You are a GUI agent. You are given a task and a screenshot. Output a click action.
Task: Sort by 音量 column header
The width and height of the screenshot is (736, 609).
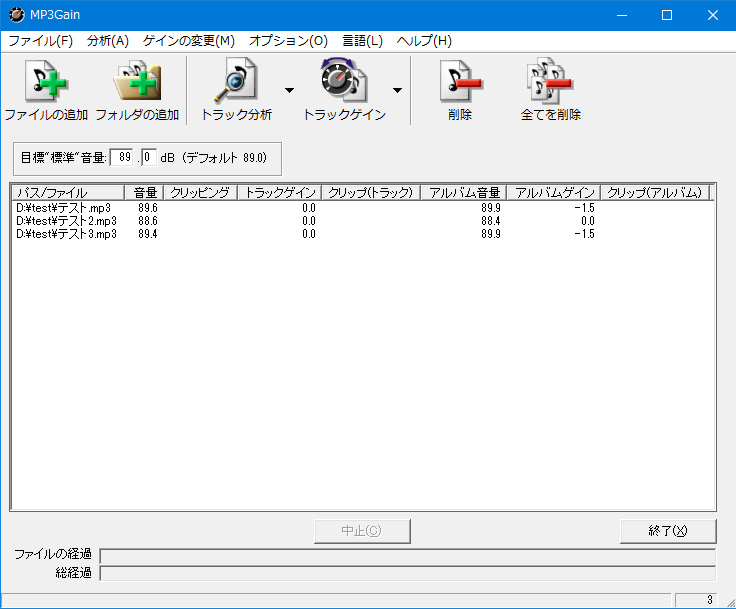click(144, 193)
